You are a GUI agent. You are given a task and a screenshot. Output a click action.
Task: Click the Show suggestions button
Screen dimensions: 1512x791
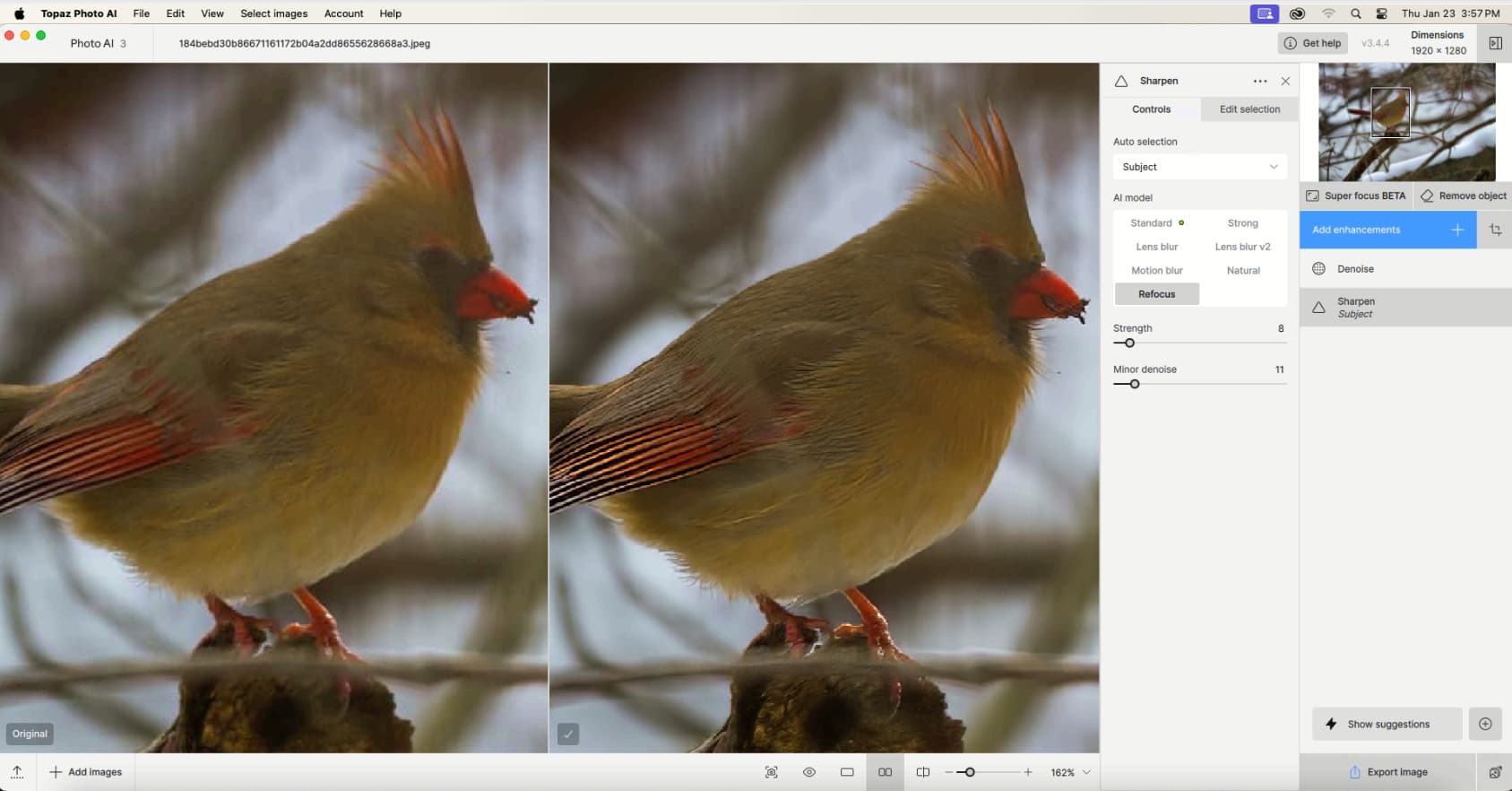(1387, 724)
